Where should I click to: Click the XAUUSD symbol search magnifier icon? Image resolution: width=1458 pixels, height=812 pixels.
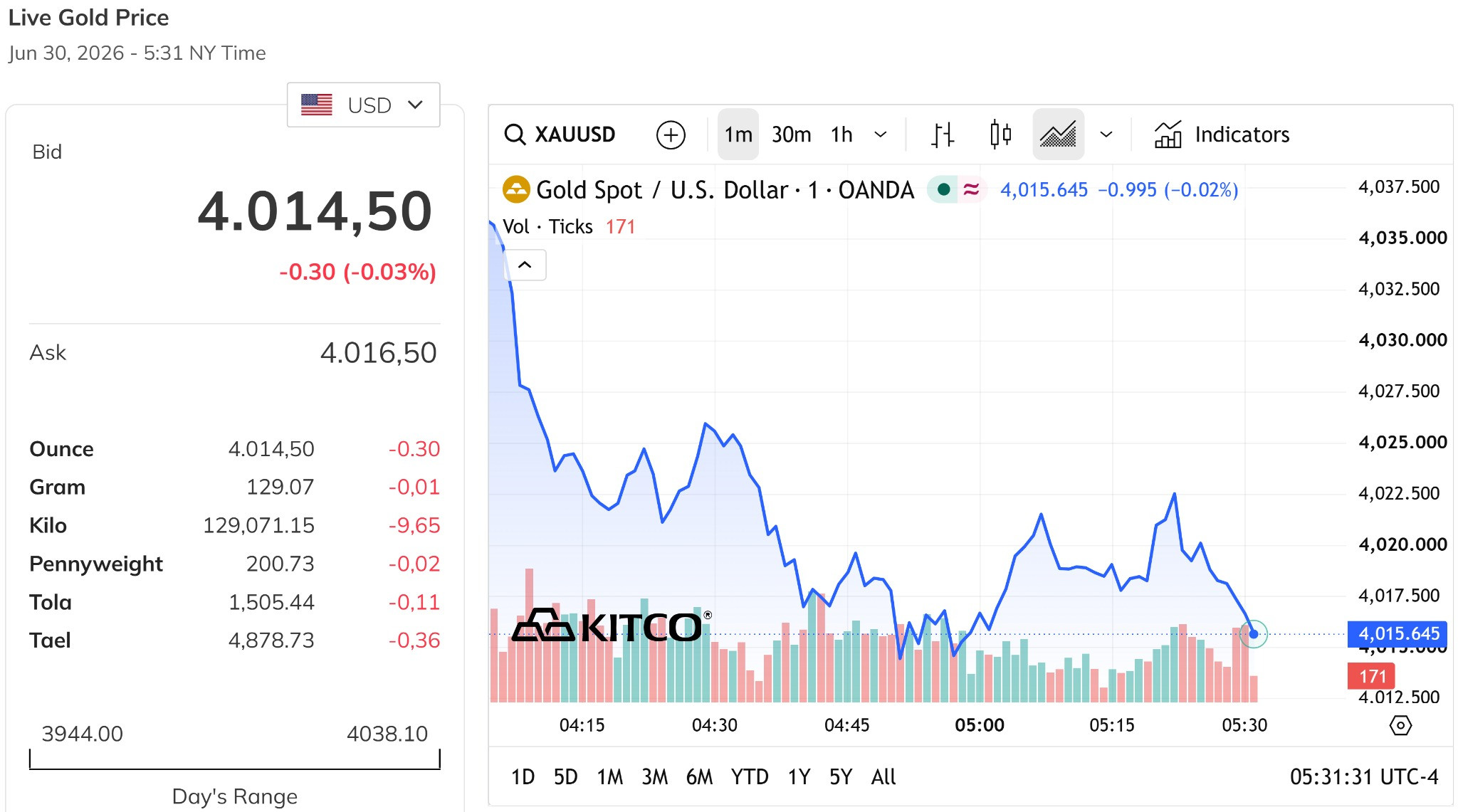(x=514, y=135)
